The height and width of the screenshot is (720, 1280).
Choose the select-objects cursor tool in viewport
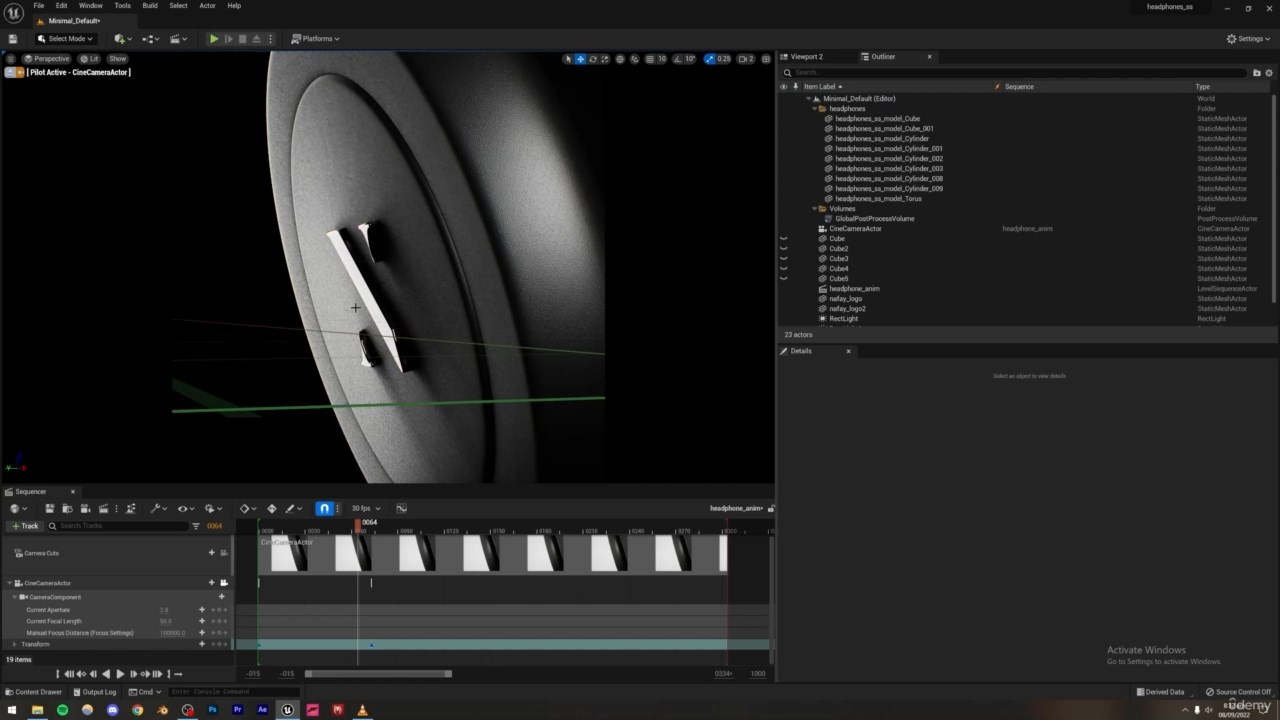tap(568, 59)
